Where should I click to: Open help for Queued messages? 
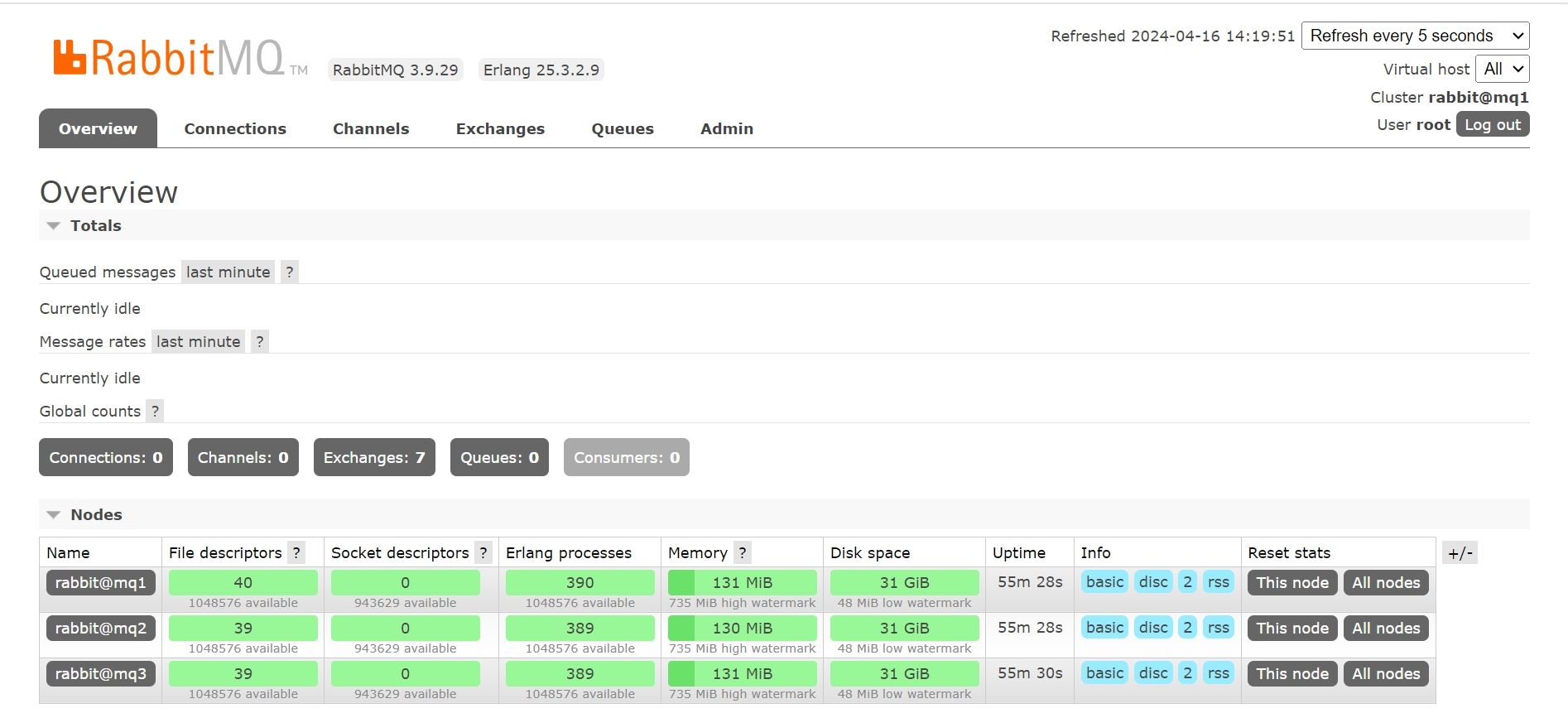coord(290,272)
